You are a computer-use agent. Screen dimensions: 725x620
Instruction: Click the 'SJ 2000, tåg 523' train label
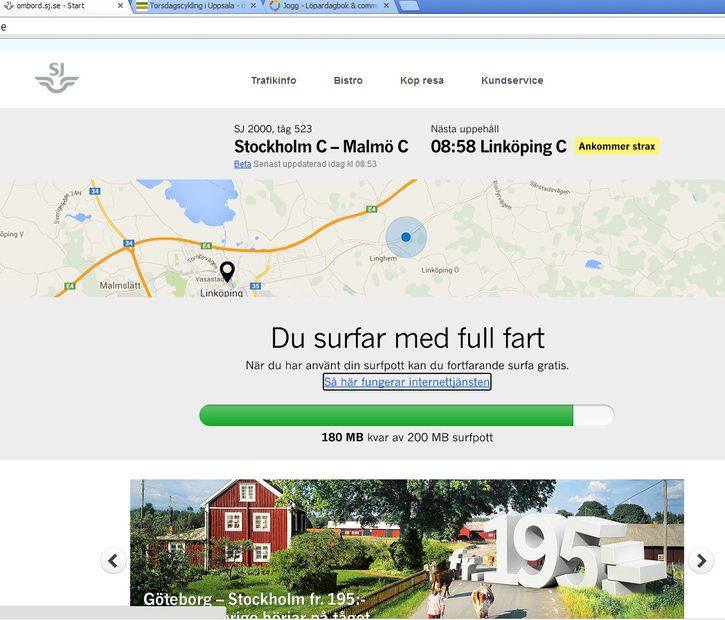pos(273,129)
